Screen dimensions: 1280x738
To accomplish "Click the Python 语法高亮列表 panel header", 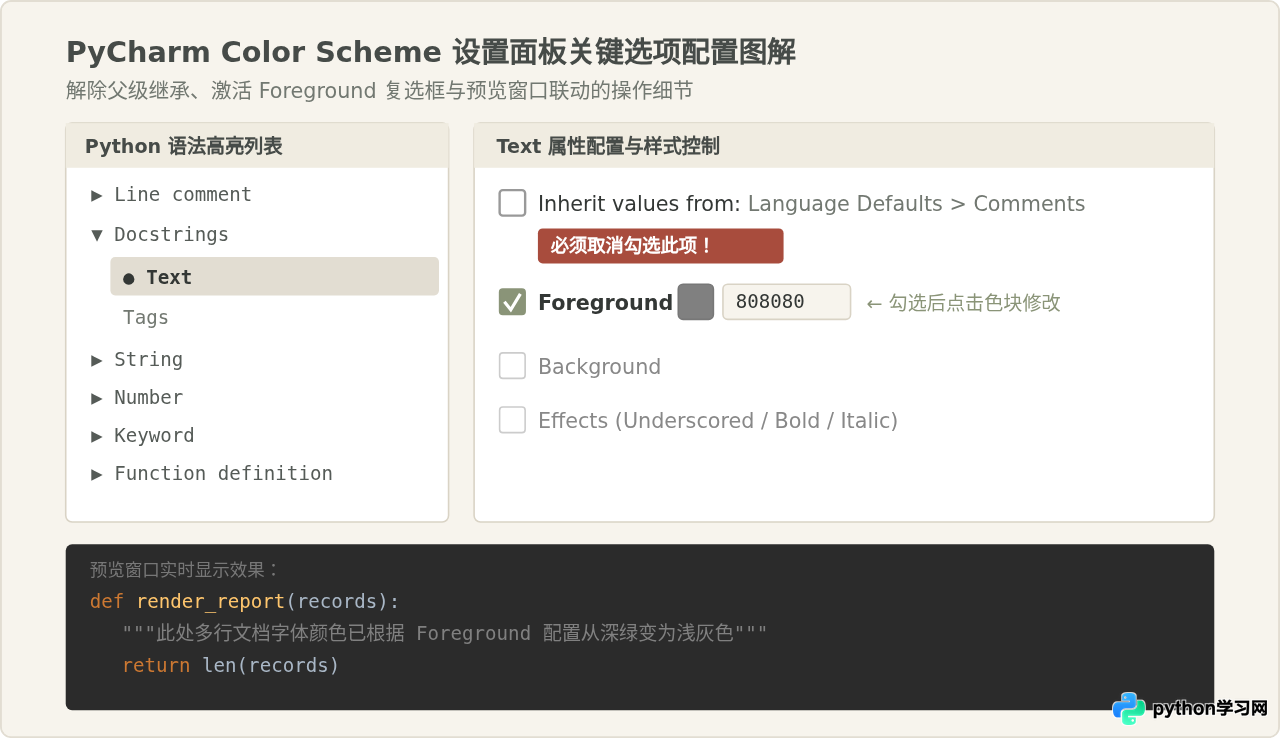I will point(257,146).
